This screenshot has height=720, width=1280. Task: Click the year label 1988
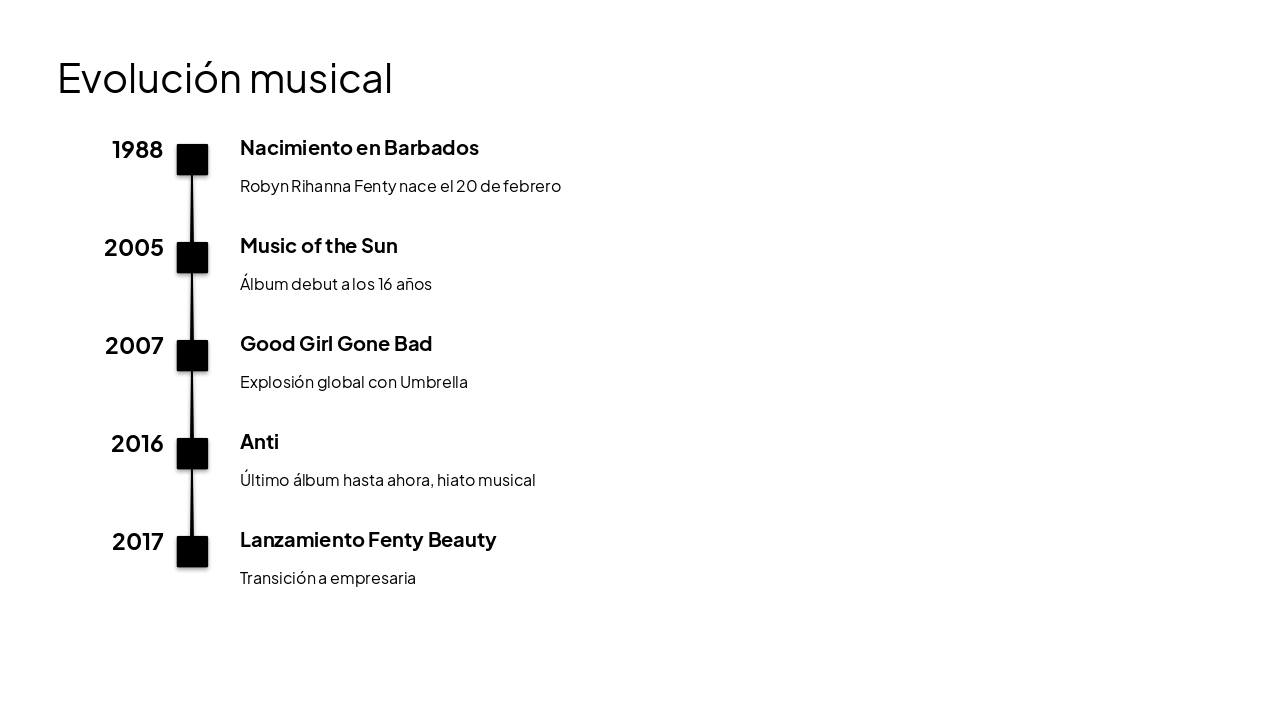(137, 150)
